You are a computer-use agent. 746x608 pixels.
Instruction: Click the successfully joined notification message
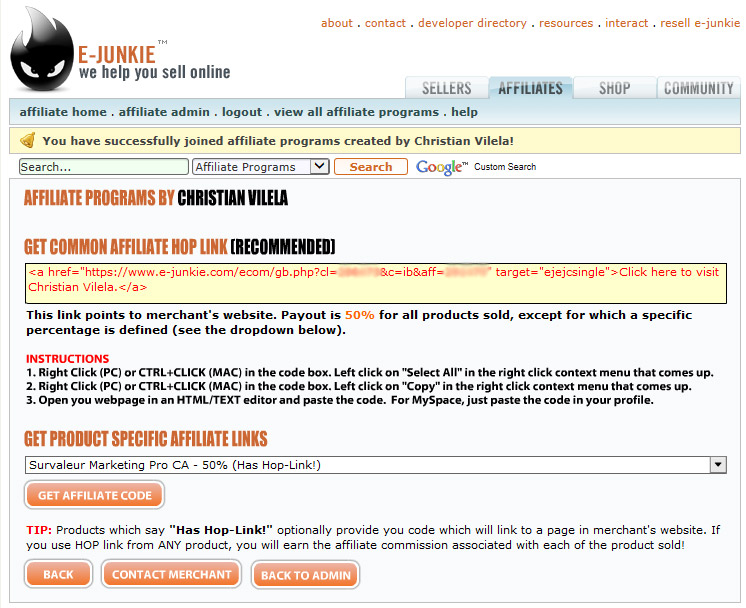(278, 141)
